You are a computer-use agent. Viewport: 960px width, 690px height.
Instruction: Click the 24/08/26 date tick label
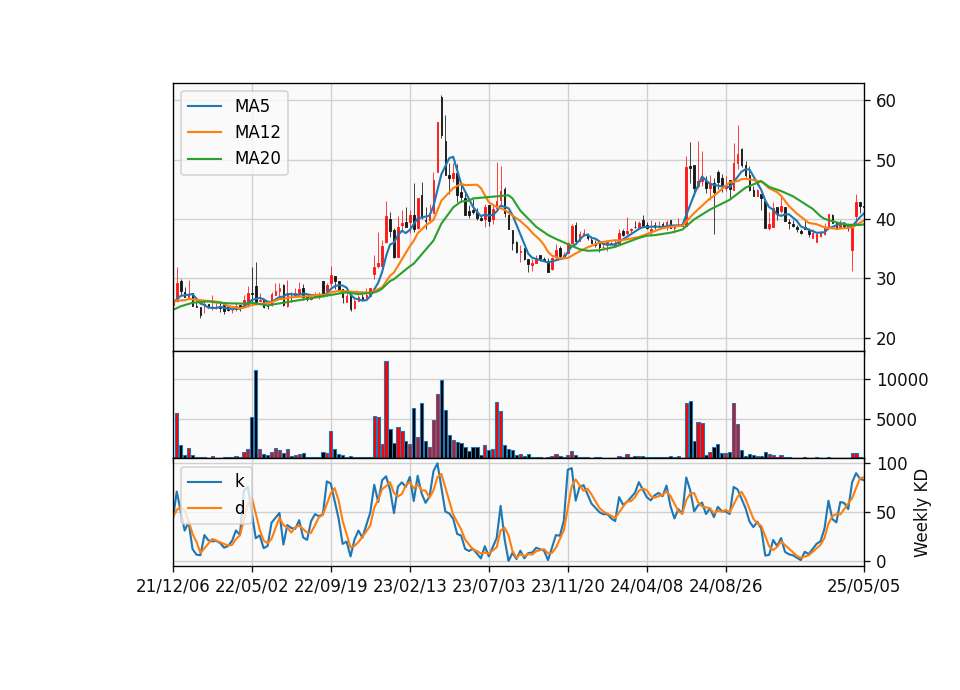[726, 587]
